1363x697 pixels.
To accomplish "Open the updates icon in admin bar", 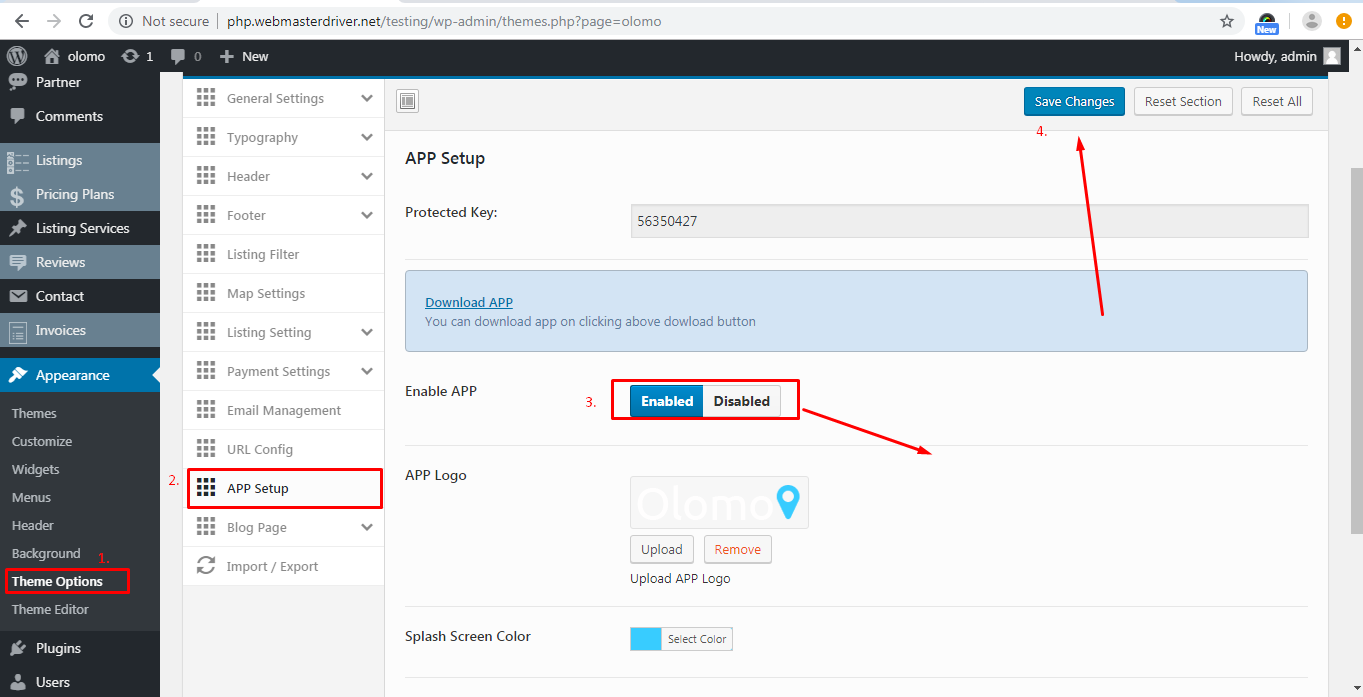I will (130, 57).
